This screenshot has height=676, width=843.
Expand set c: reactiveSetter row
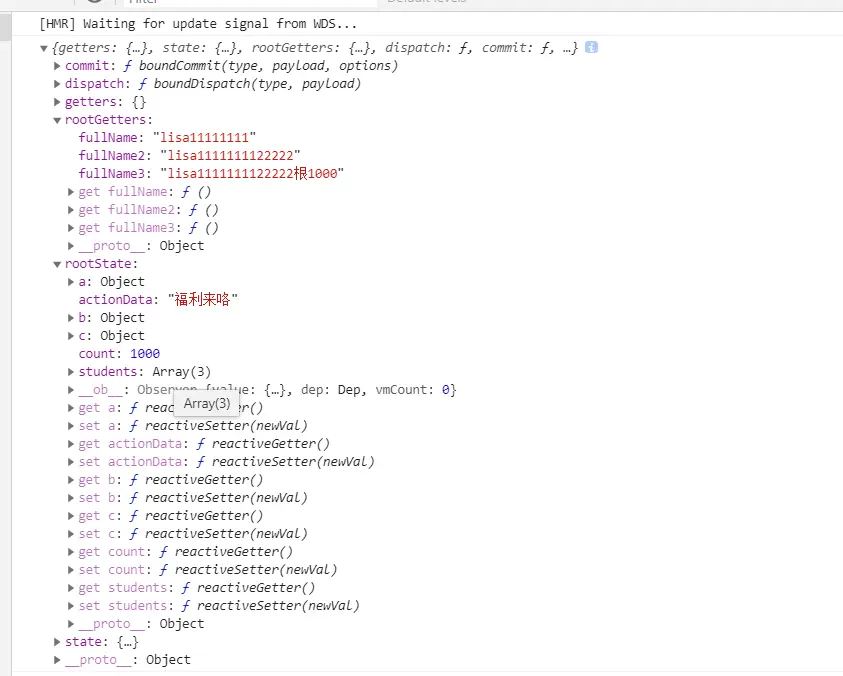(70, 534)
